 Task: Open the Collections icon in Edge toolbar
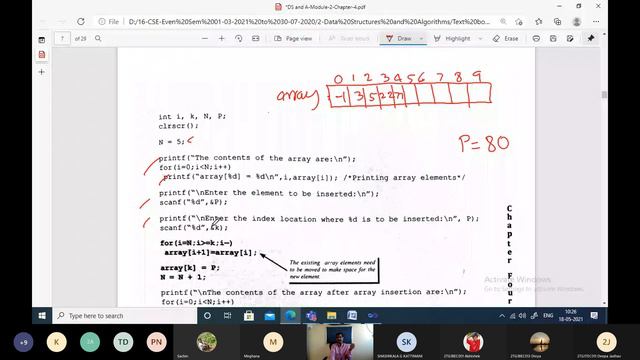coord(558,22)
